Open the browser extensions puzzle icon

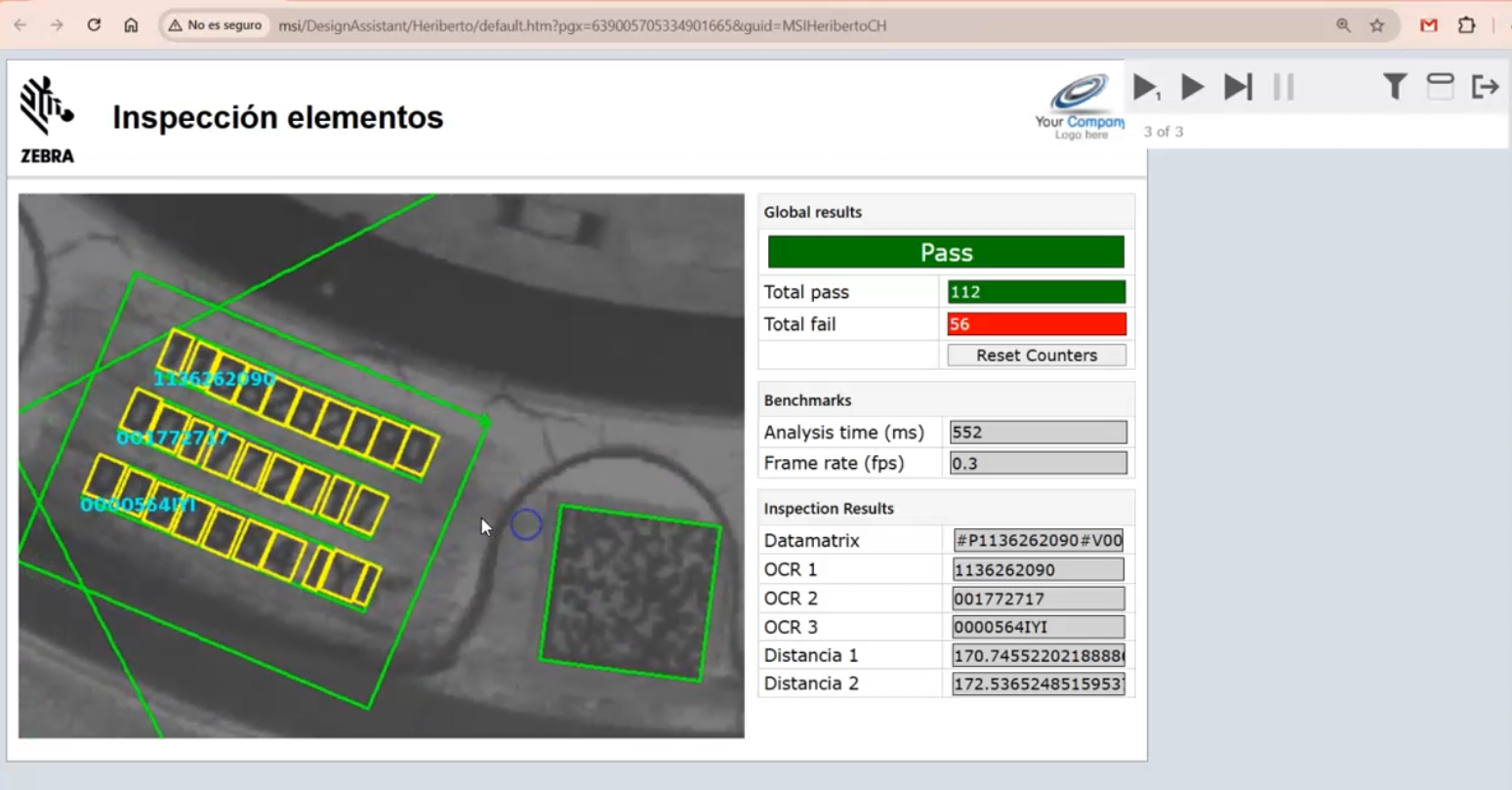[1466, 25]
